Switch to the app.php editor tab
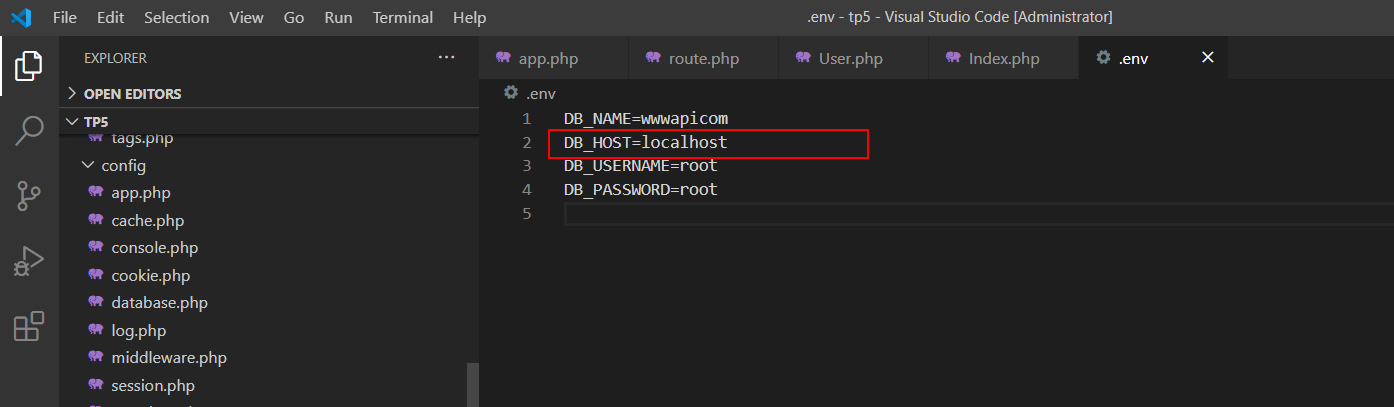Image resolution: width=1394 pixels, height=407 pixels. (x=554, y=58)
